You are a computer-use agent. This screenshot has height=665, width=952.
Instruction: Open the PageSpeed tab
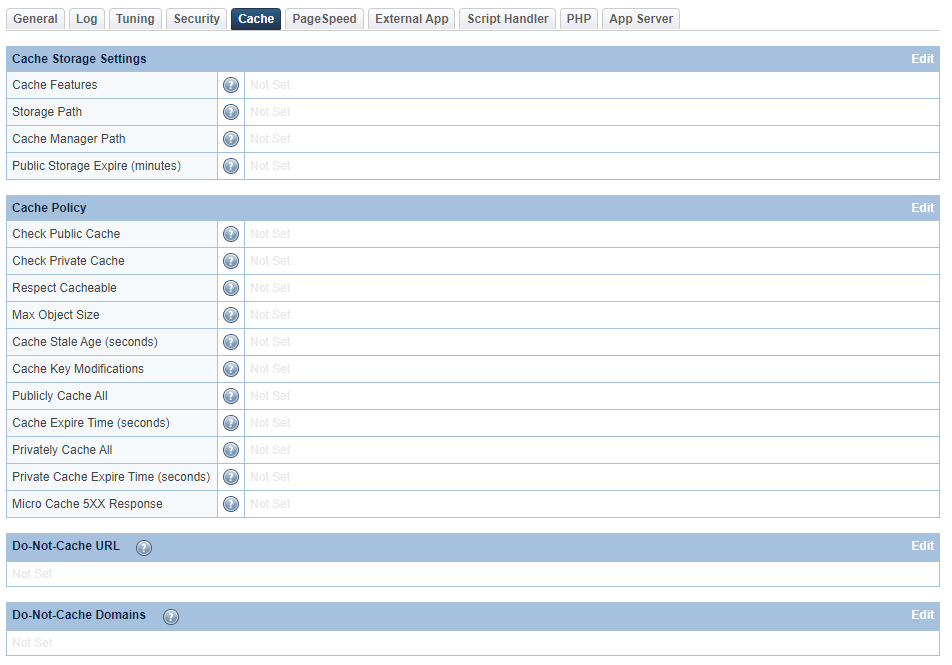point(323,18)
